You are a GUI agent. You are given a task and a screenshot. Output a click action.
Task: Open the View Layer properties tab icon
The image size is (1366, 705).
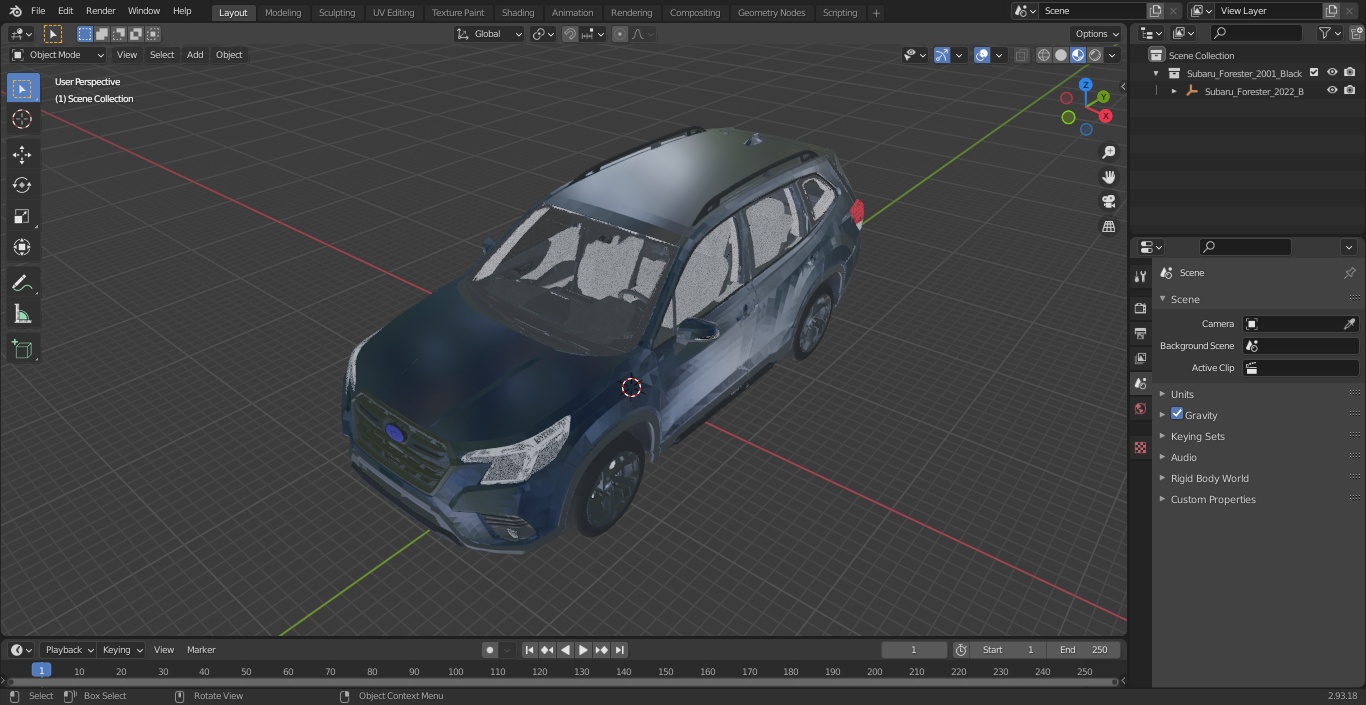click(1140, 358)
